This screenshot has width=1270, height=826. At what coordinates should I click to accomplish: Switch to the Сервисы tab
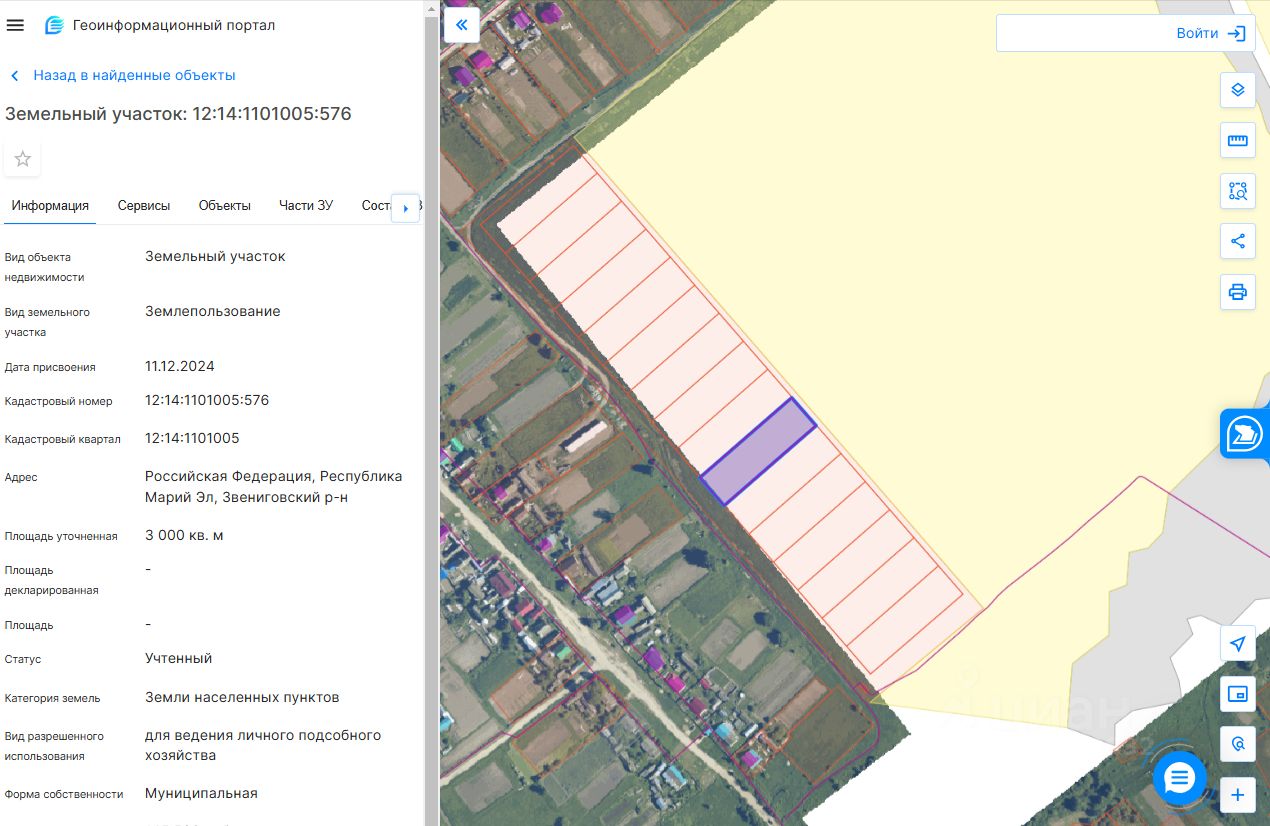coord(144,206)
